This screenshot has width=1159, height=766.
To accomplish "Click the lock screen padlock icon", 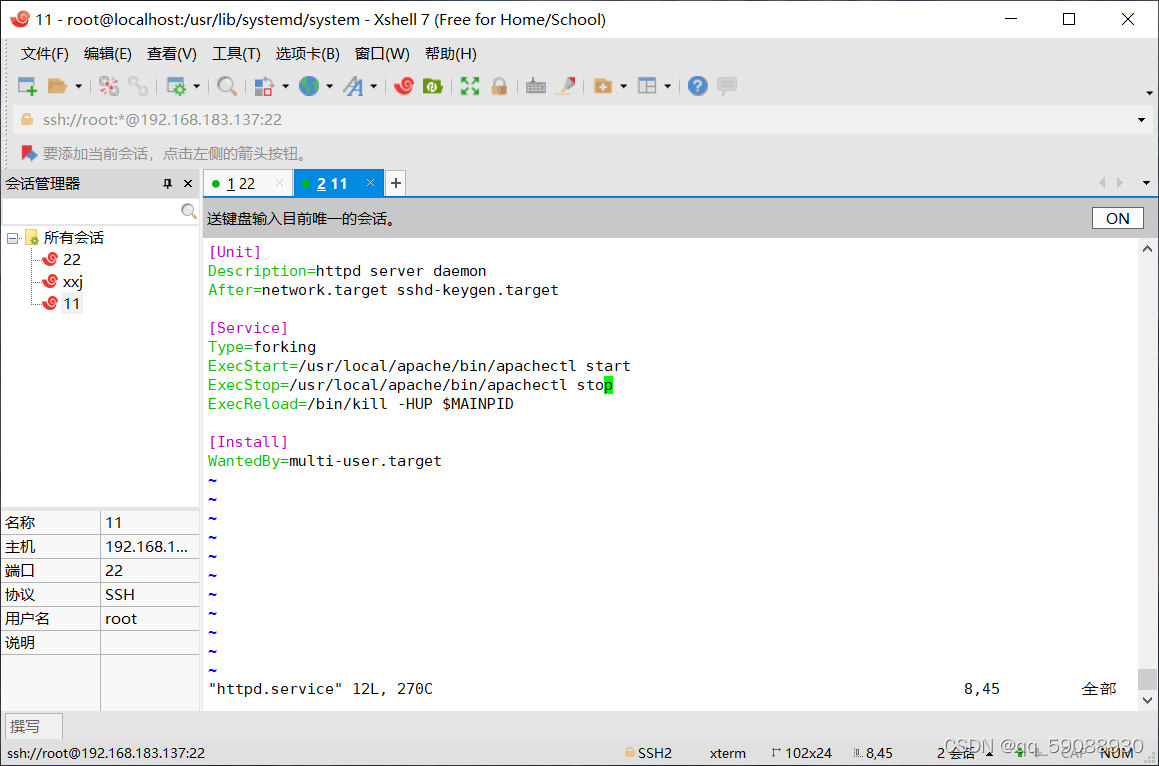I will tap(499, 87).
